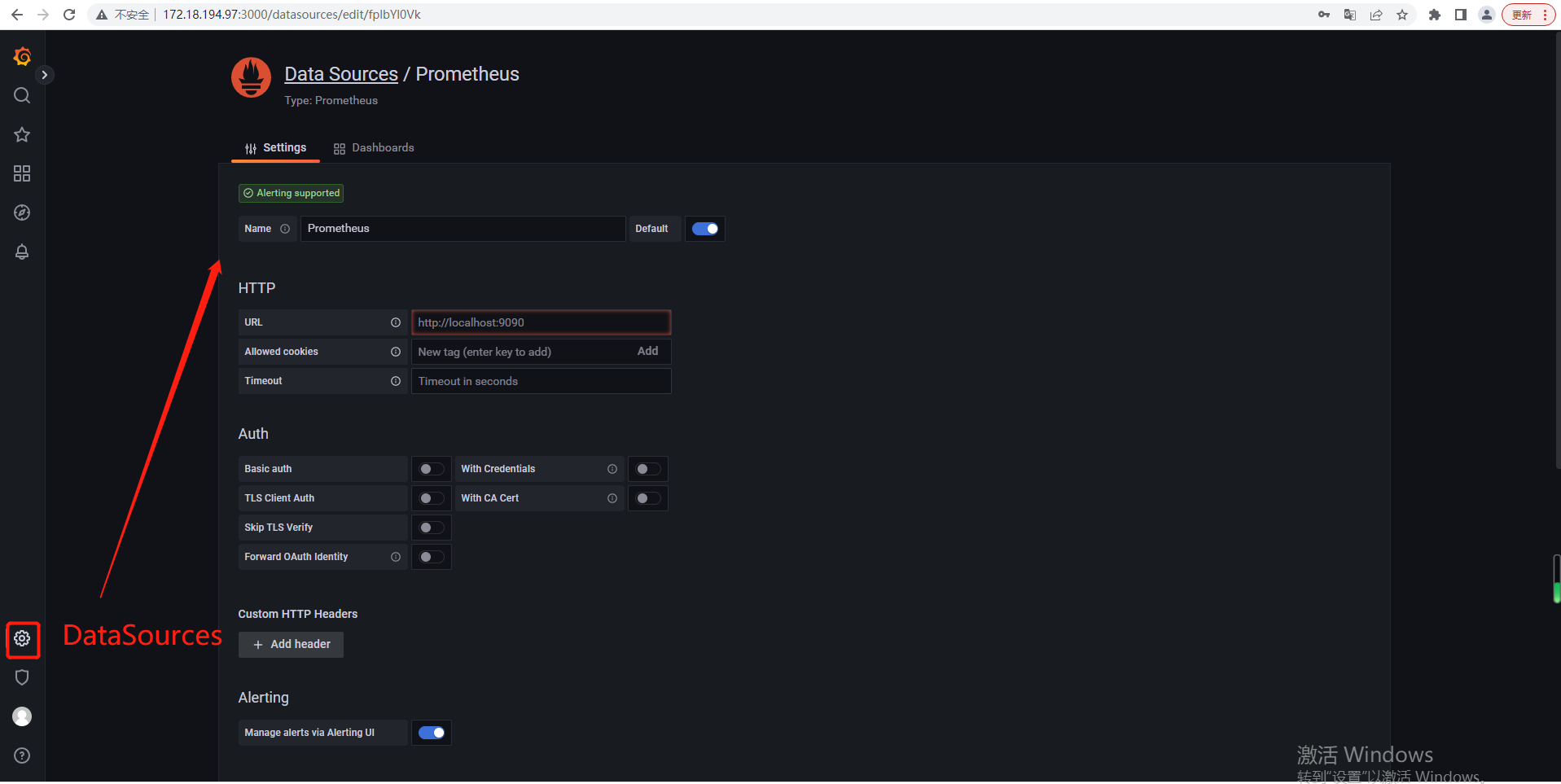Open the Configuration gear icon

tap(22, 638)
